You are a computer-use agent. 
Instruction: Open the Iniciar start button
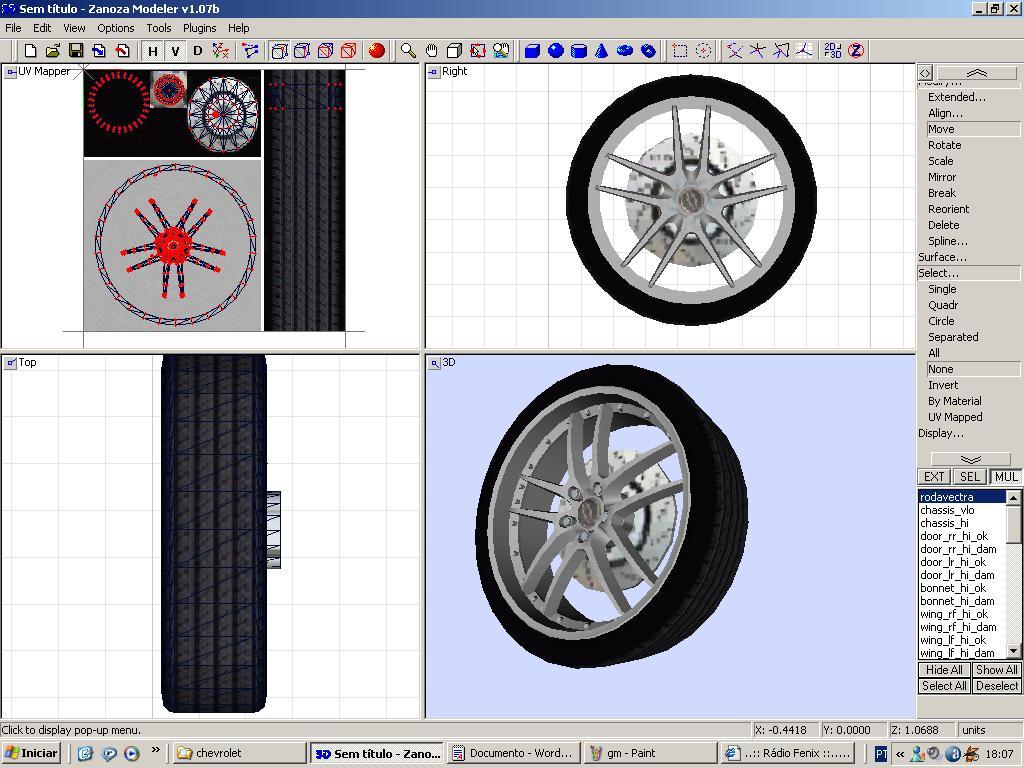pyautogui.click(x=31, y=753)
